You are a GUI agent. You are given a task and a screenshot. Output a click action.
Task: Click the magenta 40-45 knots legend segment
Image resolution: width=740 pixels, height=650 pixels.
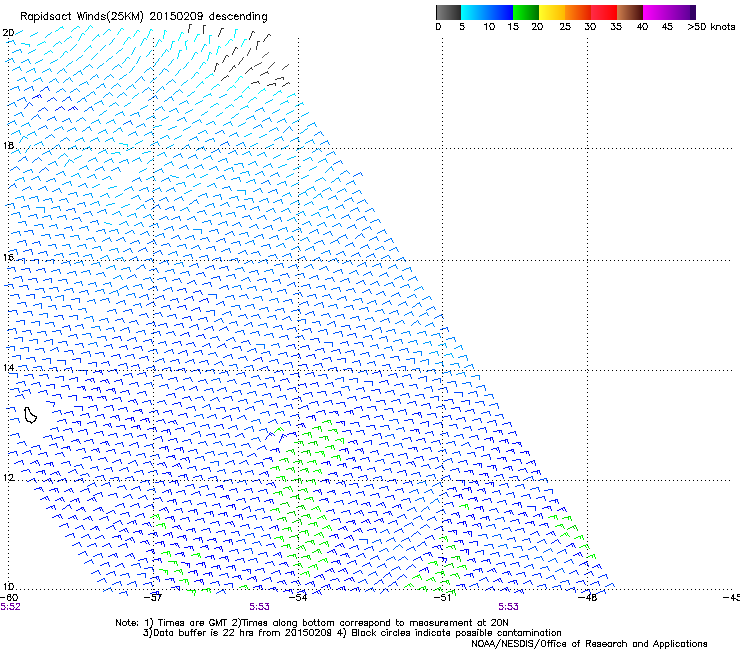click(656, 12)
